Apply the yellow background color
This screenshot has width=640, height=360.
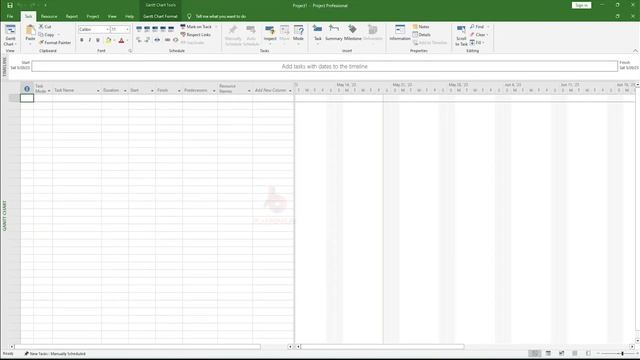(109, 40)
